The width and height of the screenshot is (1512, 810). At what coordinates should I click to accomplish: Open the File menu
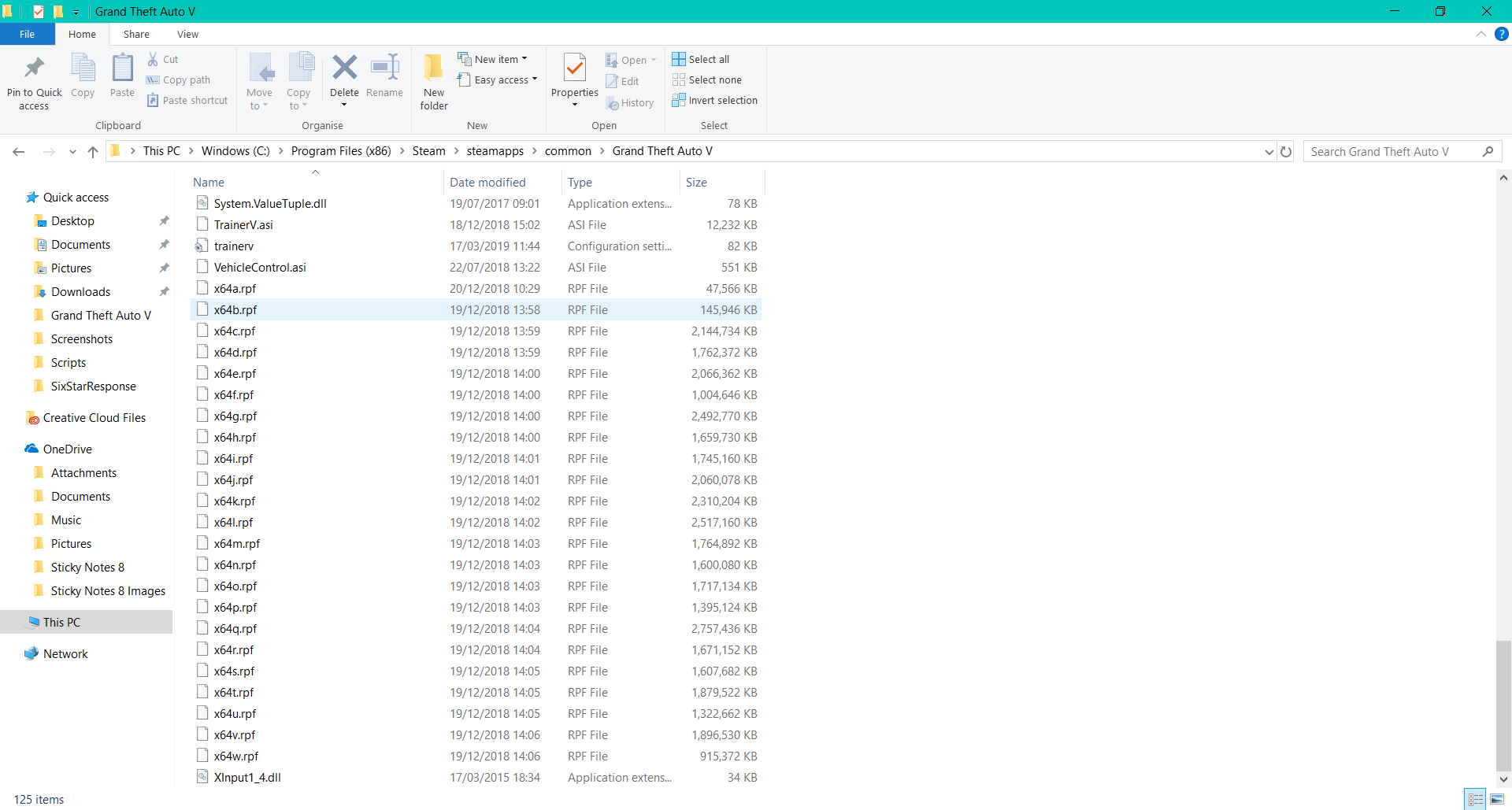click(27, 35)
